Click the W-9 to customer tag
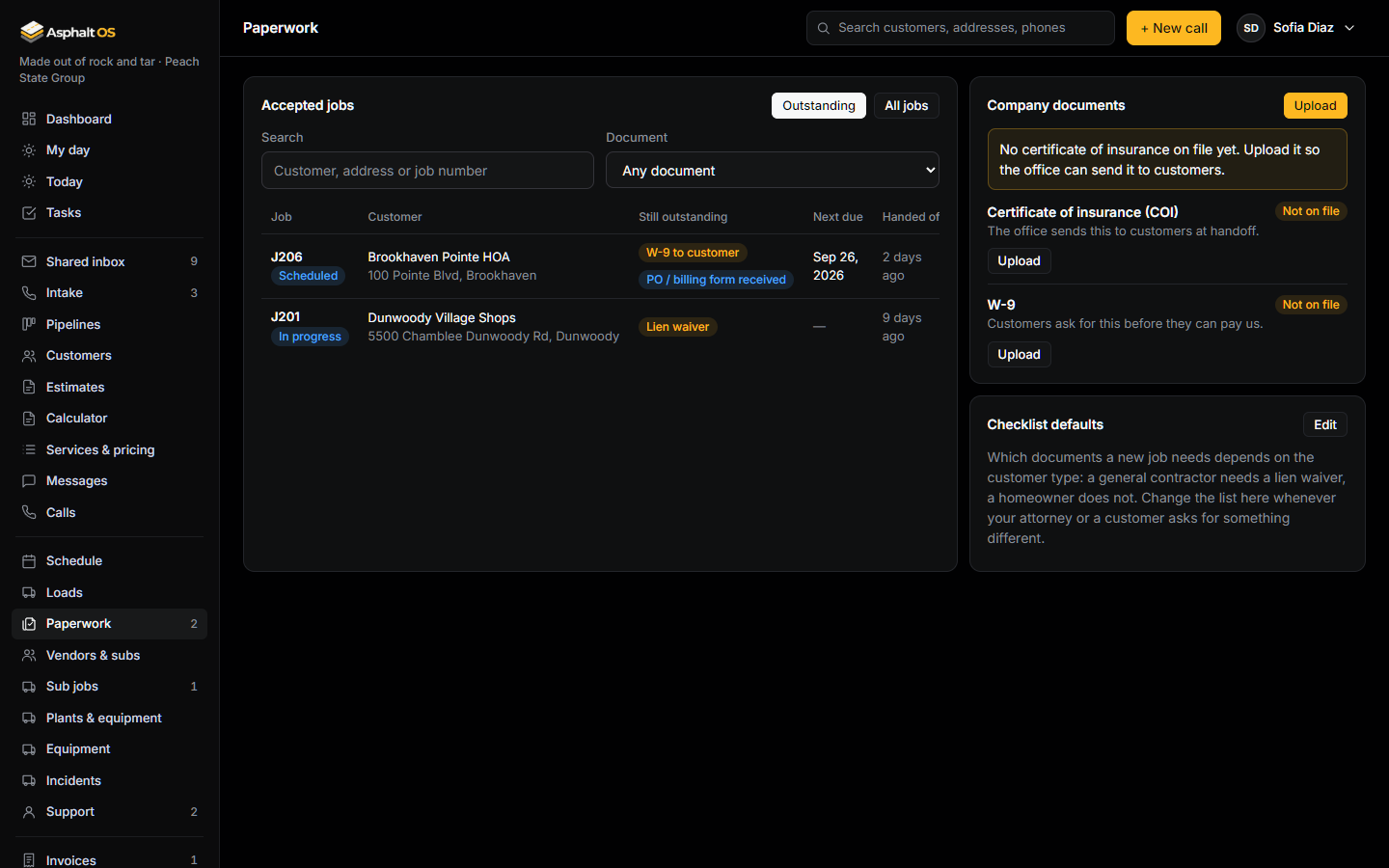1389x868 pixels. [x=693, y=253]
